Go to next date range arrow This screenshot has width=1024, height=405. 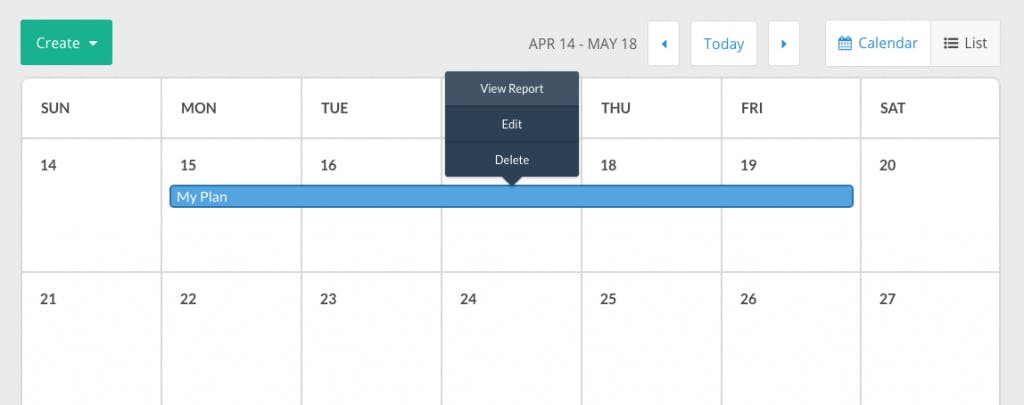click(784, 44)
